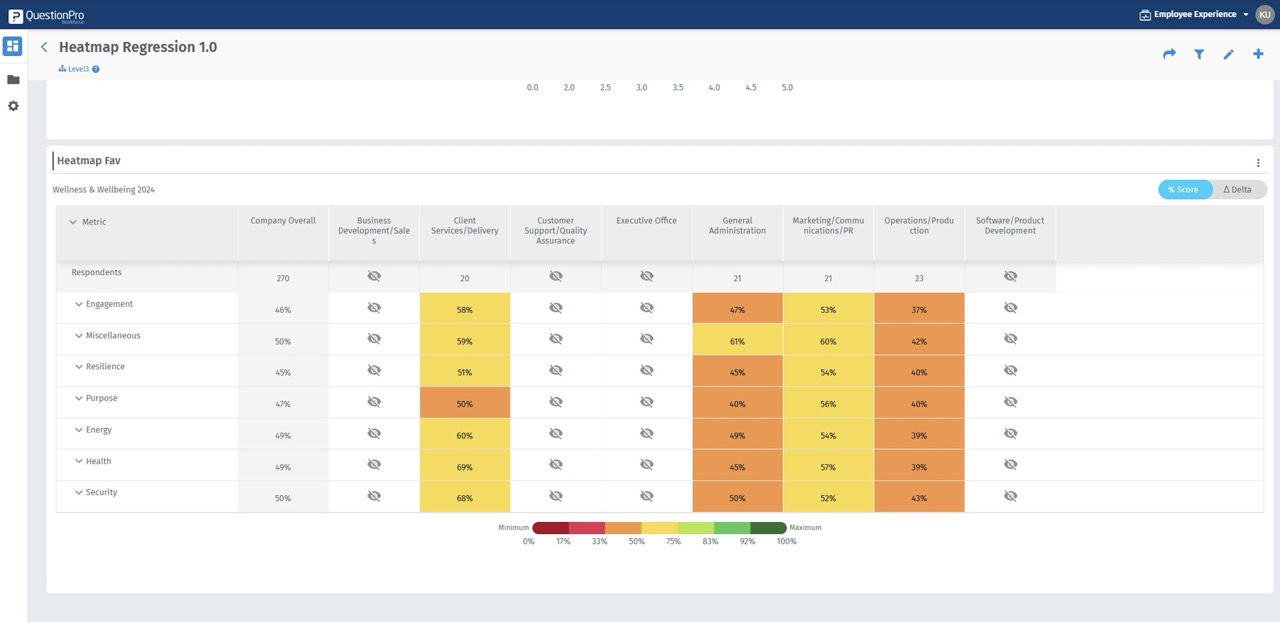Go back using the left arrow
The height and width of the screenshot is (622, 1280).
44,47
